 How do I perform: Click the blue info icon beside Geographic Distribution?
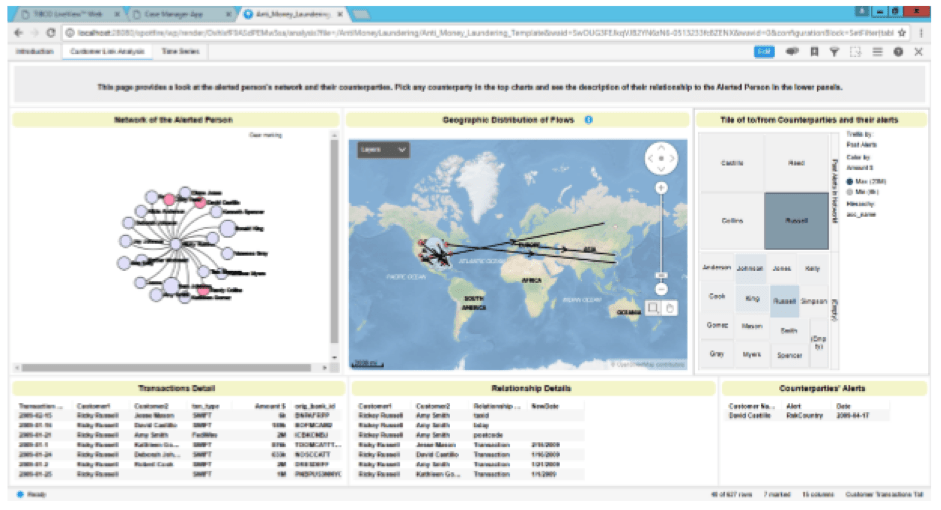point(589,120)
